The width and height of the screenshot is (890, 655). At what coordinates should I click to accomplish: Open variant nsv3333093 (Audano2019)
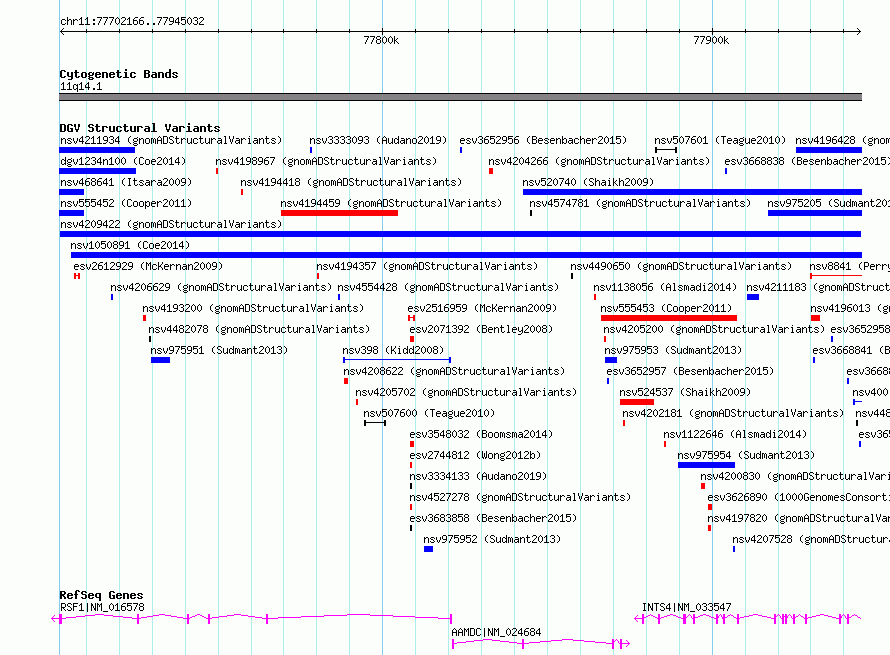tap(378, 140)
